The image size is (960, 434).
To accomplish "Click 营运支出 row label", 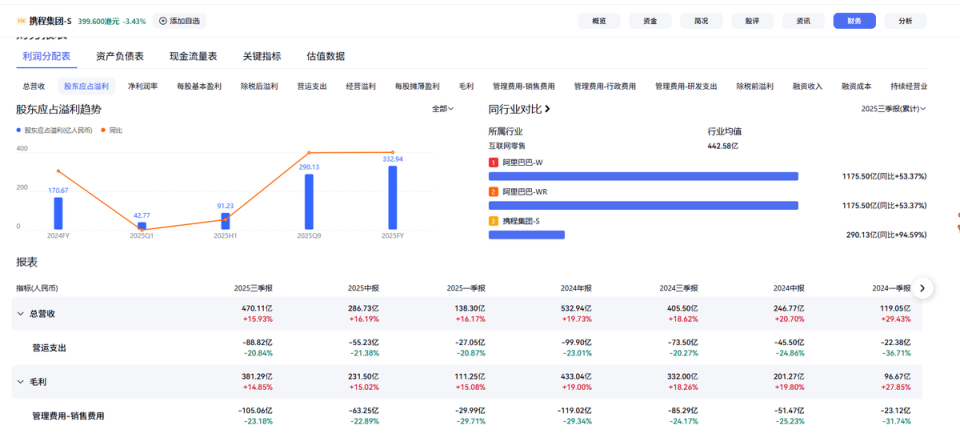I will 49,348.
